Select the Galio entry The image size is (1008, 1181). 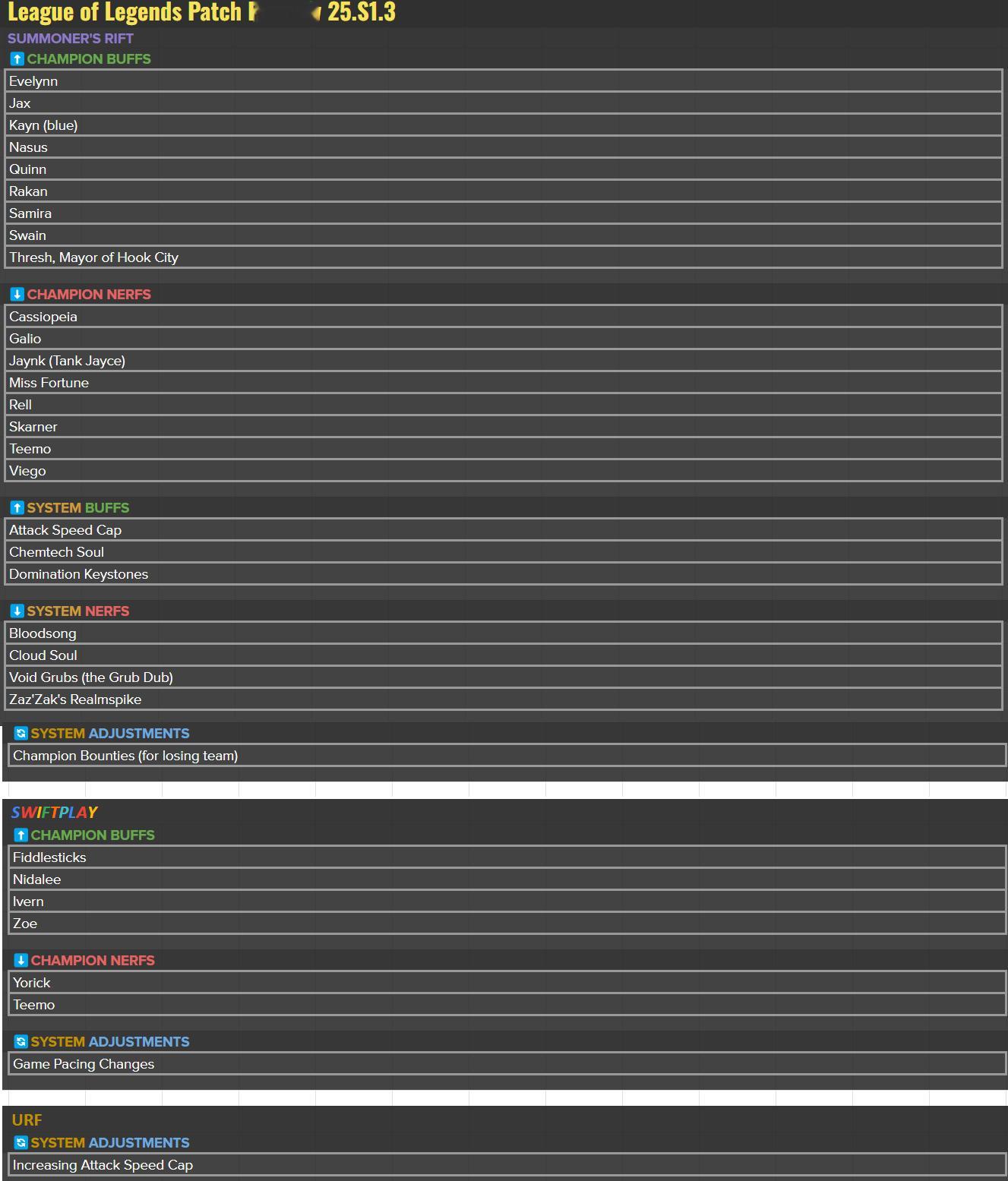(x=504, y=339)
